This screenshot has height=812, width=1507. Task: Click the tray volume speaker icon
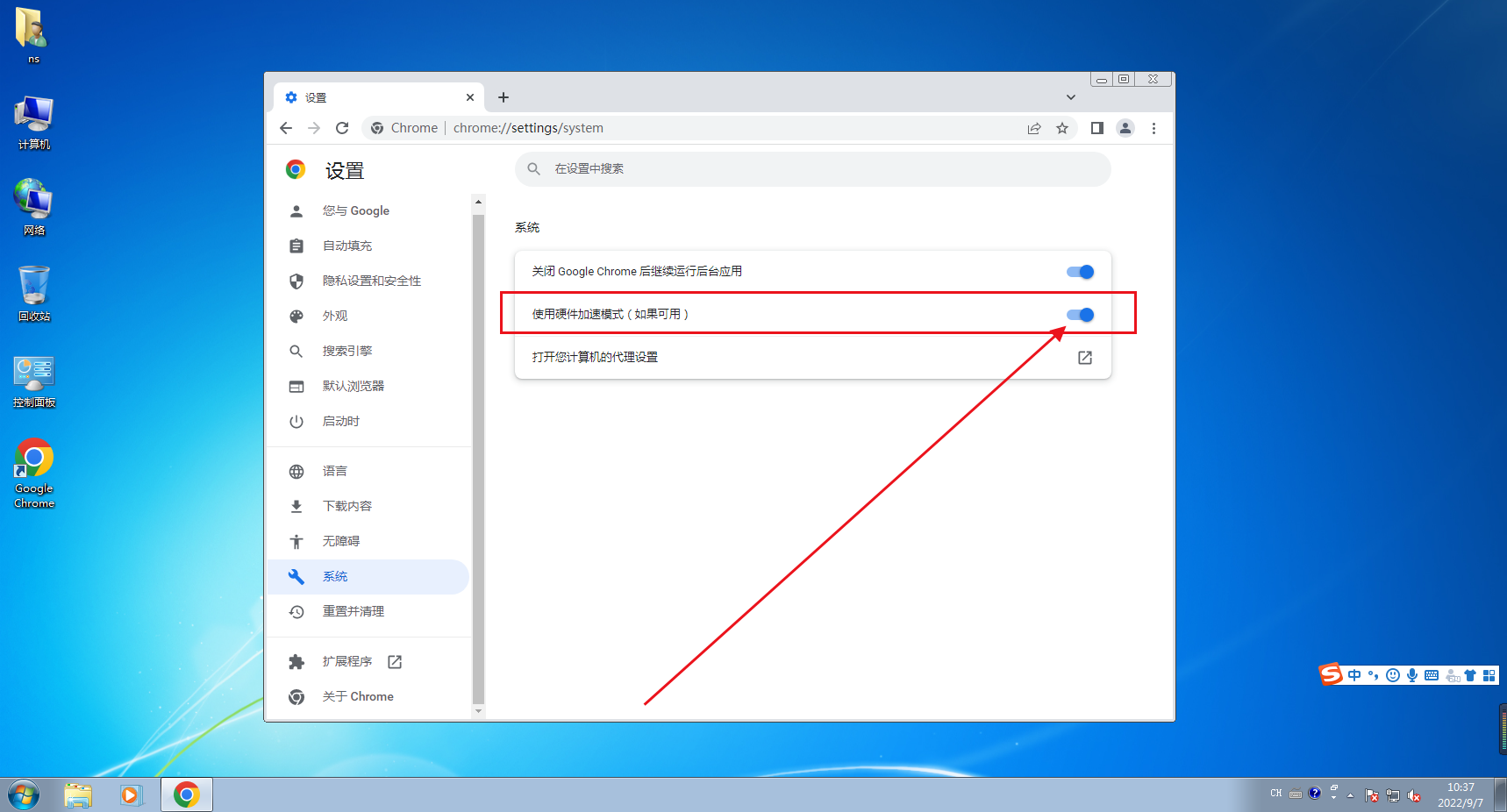click(1414, 795)
